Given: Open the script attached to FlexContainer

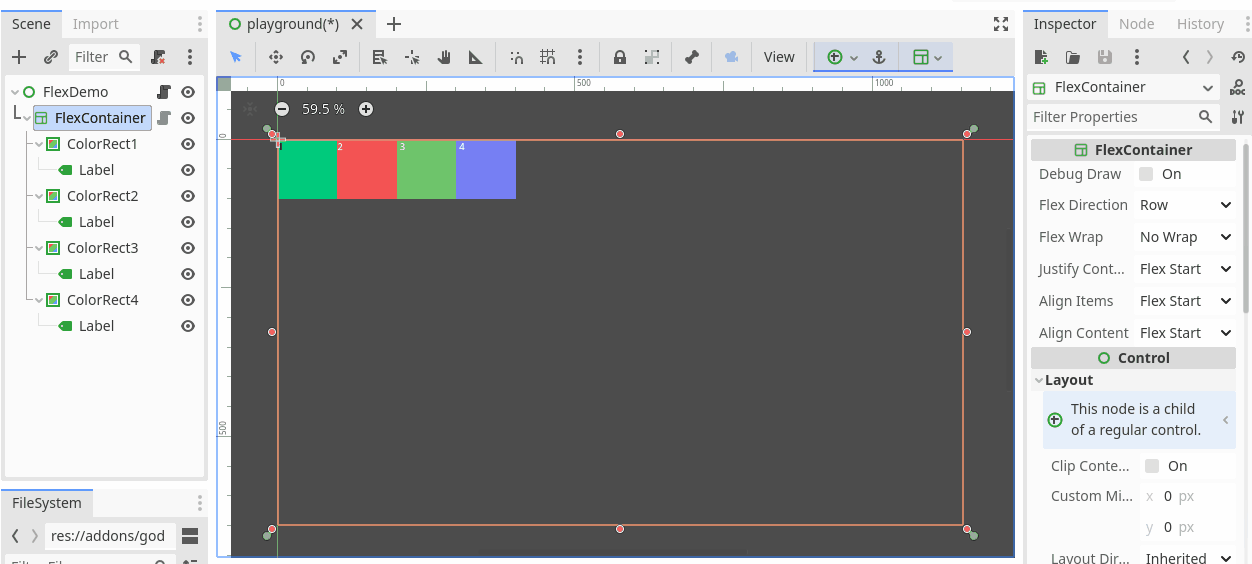Looking at the screenshot, I should (x=164, y=118).
